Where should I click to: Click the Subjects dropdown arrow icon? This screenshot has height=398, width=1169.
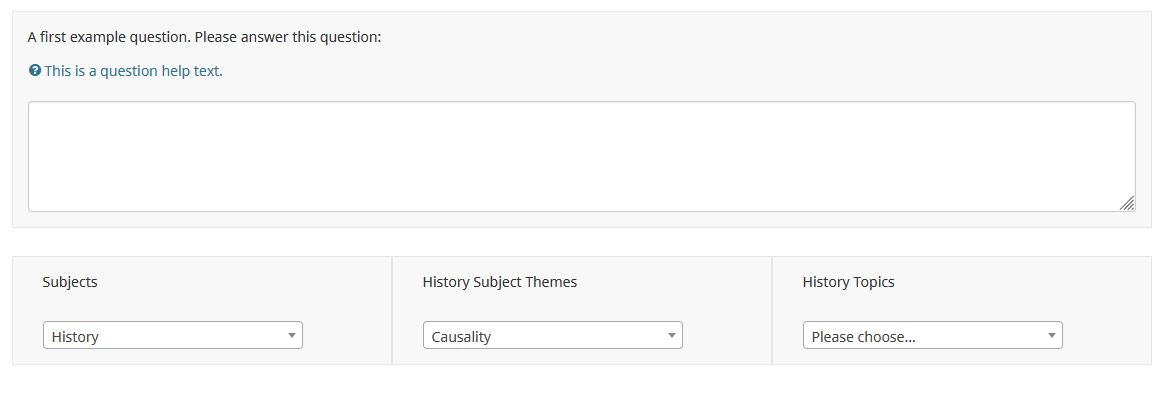[x=292, y=335]
